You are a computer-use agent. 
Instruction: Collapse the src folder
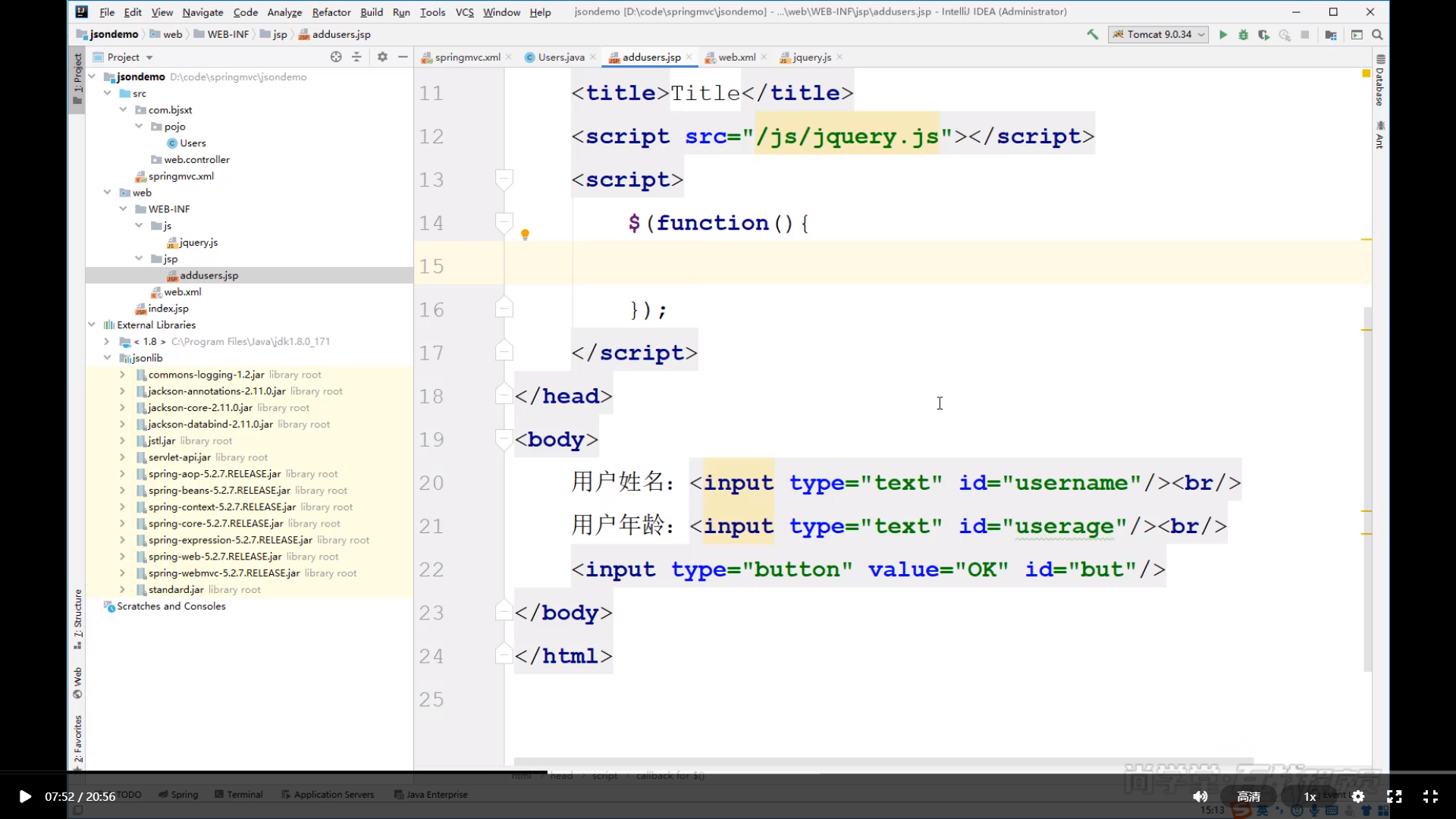(108, 93)
